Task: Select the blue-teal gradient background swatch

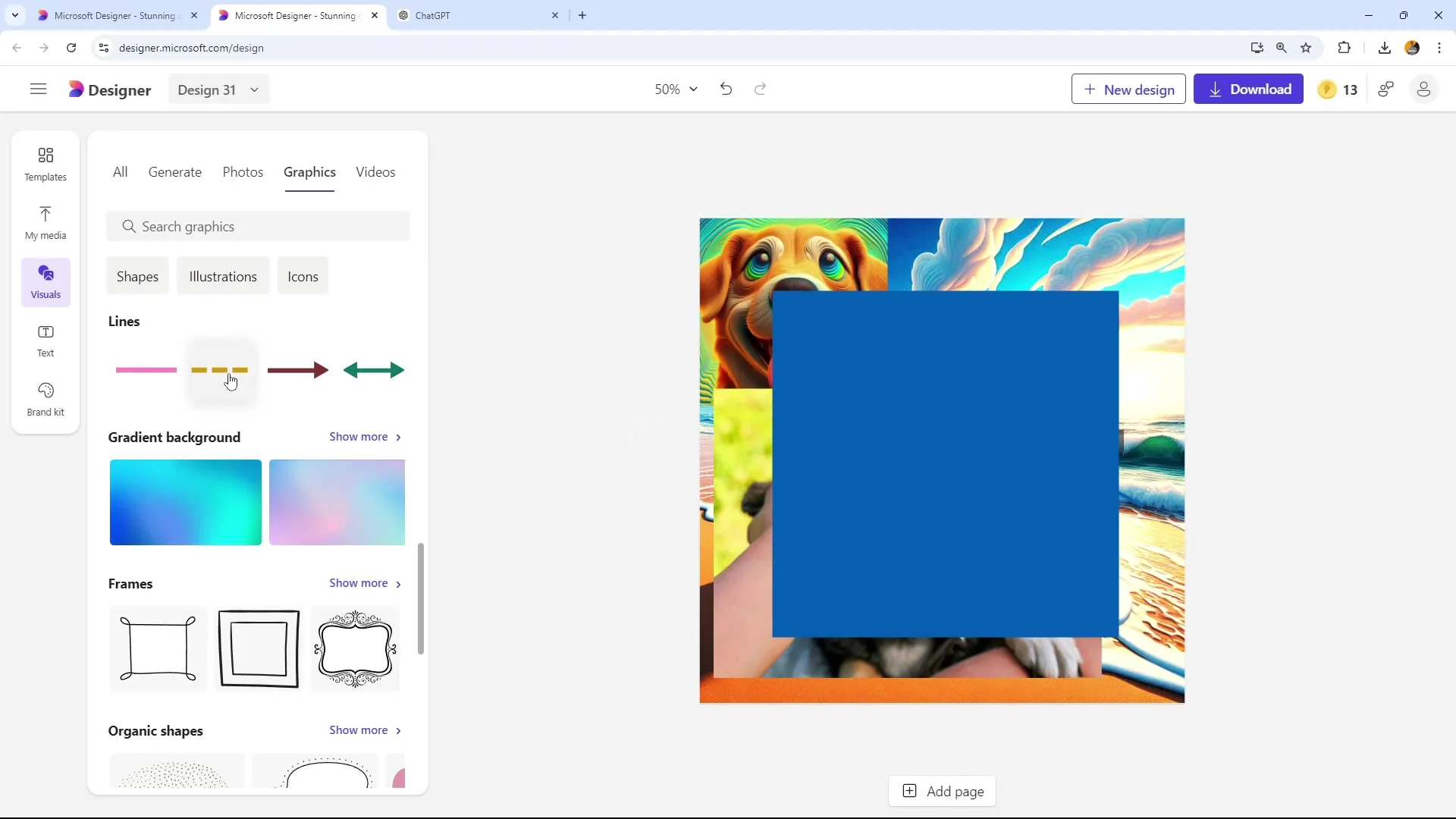Action: 185,502
